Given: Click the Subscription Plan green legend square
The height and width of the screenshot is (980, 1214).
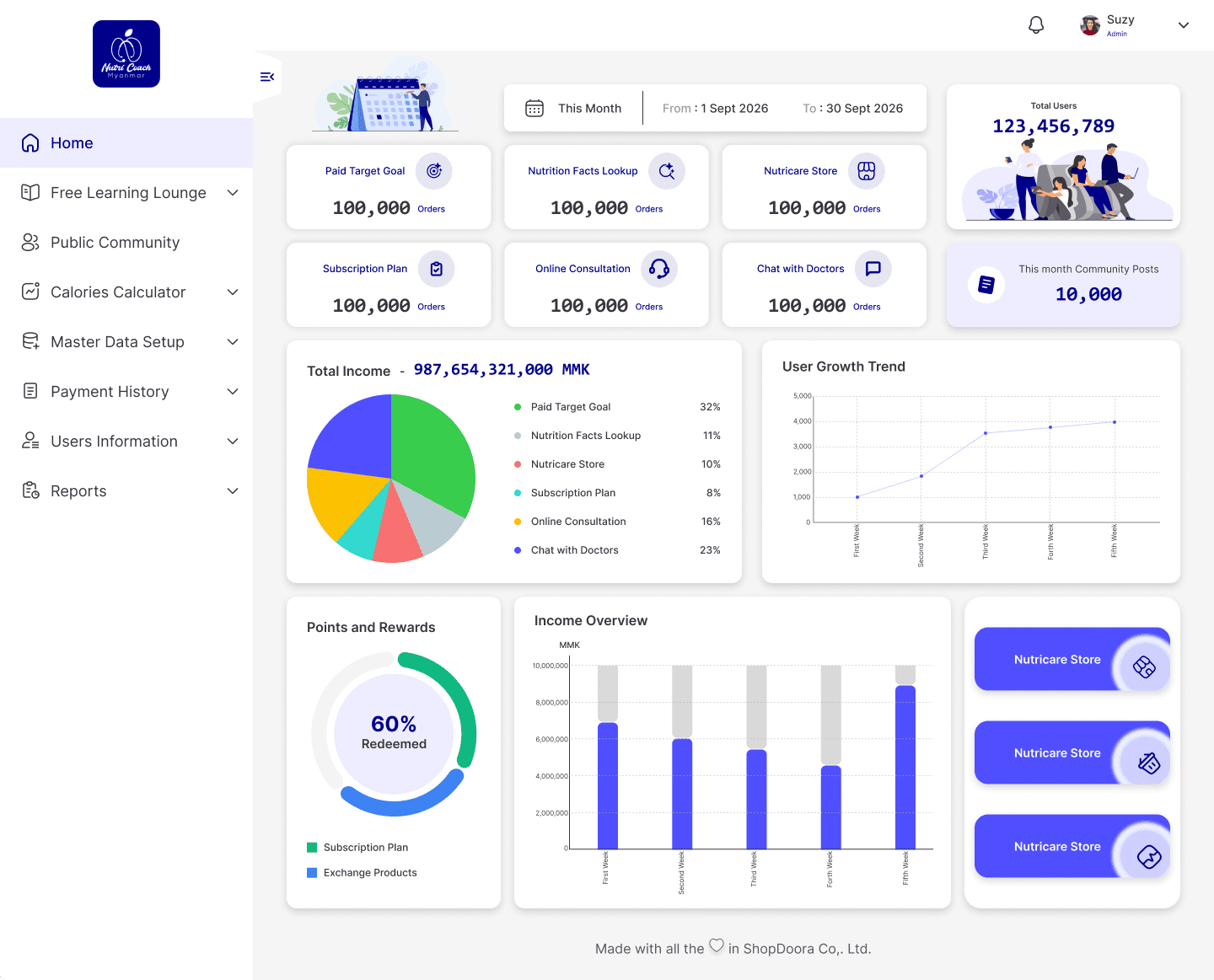Looking at the screenshot, I should click(x=312, y=848).
